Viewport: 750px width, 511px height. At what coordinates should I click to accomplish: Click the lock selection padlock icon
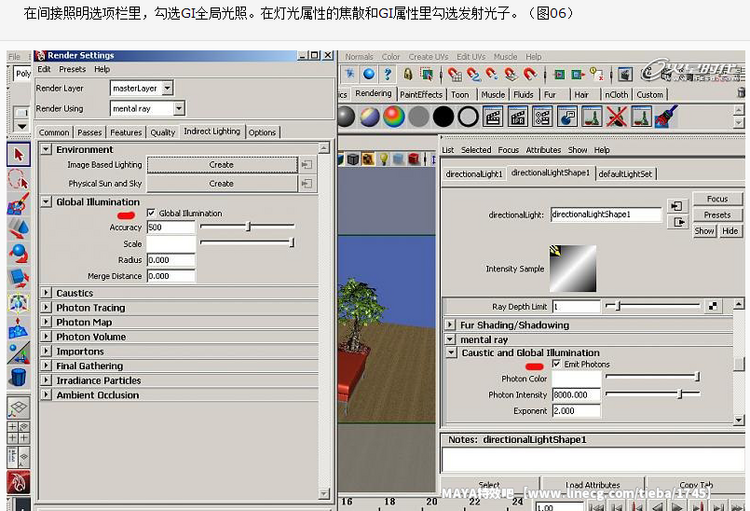(408, 74)
